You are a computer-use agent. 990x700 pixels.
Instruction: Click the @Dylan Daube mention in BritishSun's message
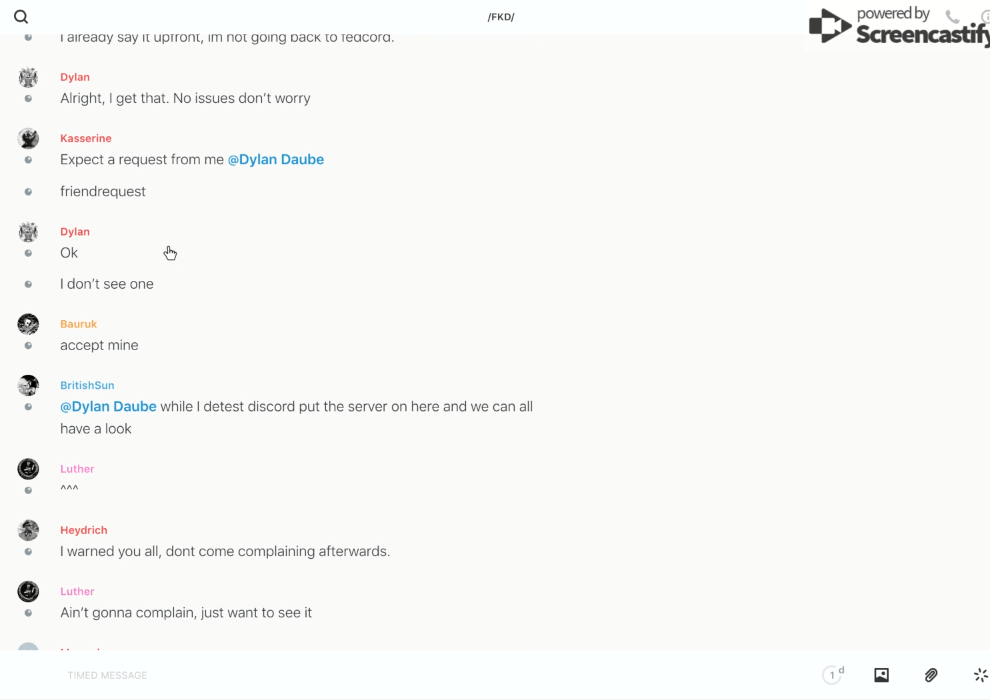coord(108,406)
